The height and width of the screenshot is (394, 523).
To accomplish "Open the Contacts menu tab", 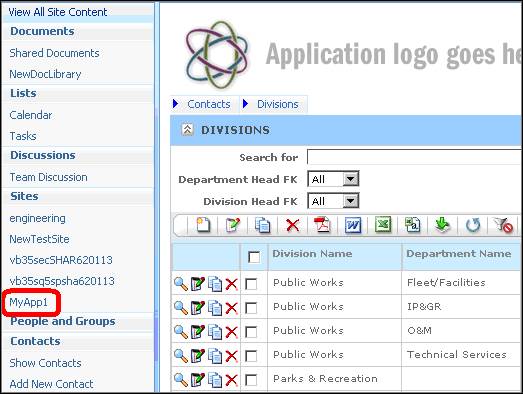I will click(208, 104).
